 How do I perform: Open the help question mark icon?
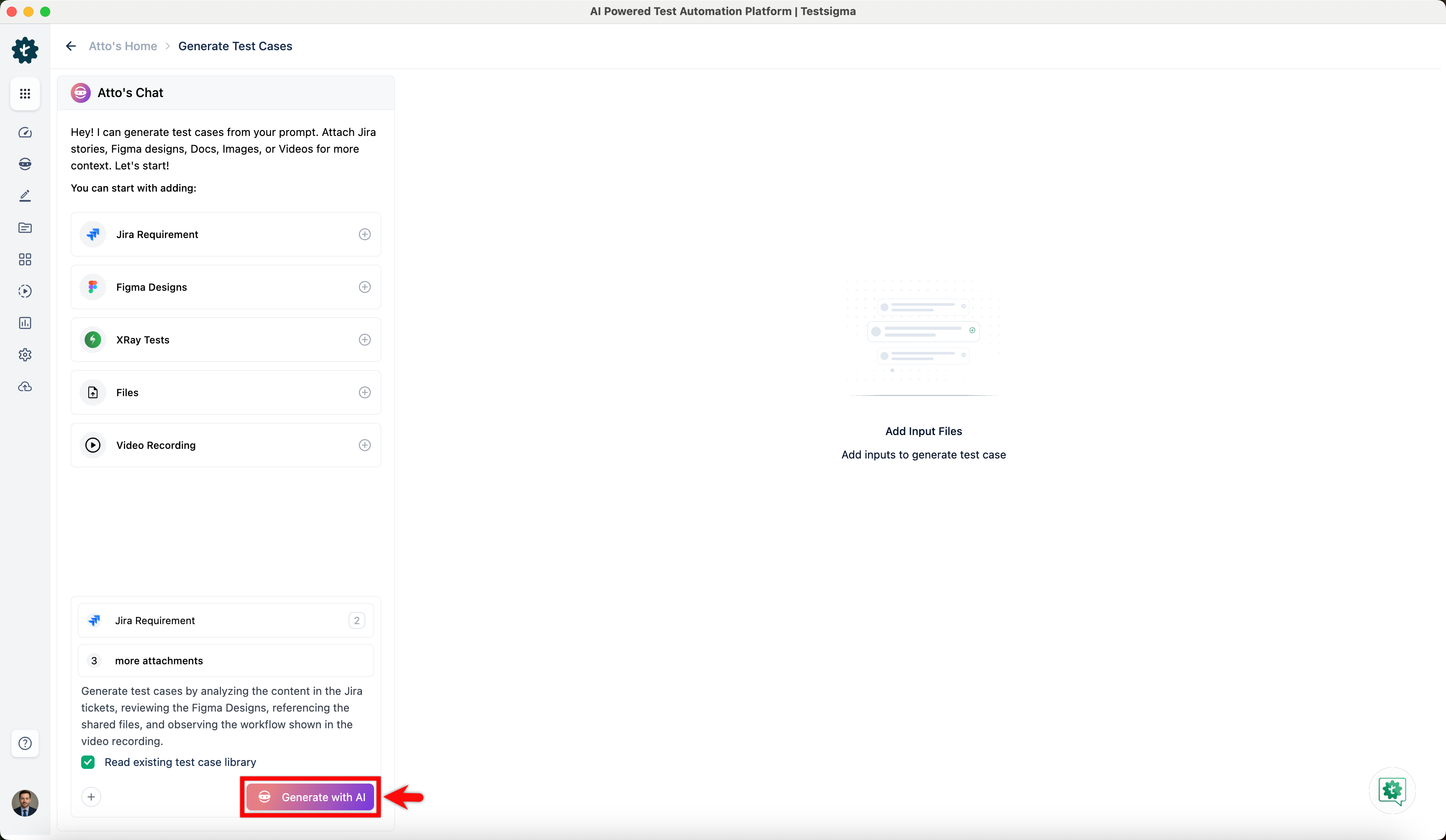tap(25, 744)
